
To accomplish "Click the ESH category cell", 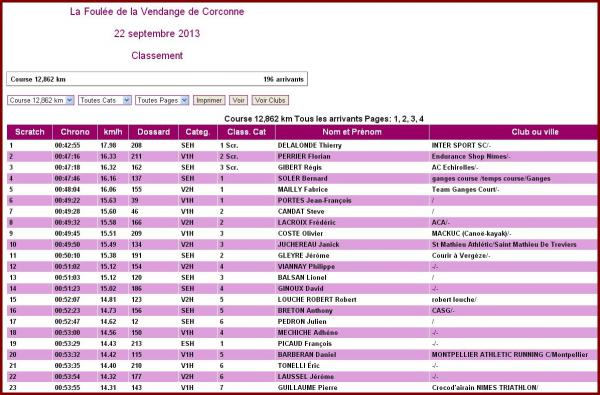I will click(188, 344).
